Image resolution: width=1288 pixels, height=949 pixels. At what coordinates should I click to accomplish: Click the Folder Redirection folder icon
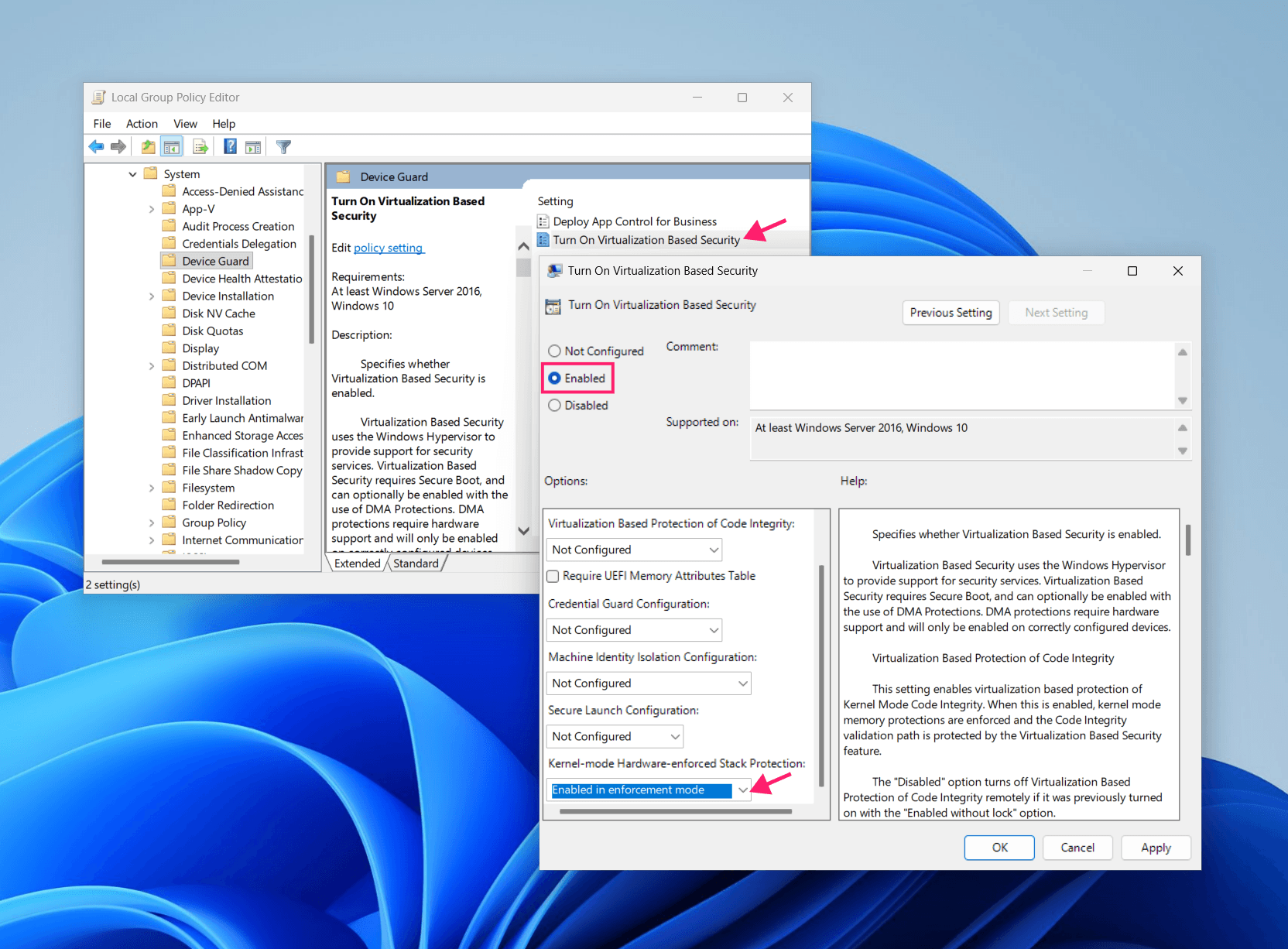pos(169,505)
